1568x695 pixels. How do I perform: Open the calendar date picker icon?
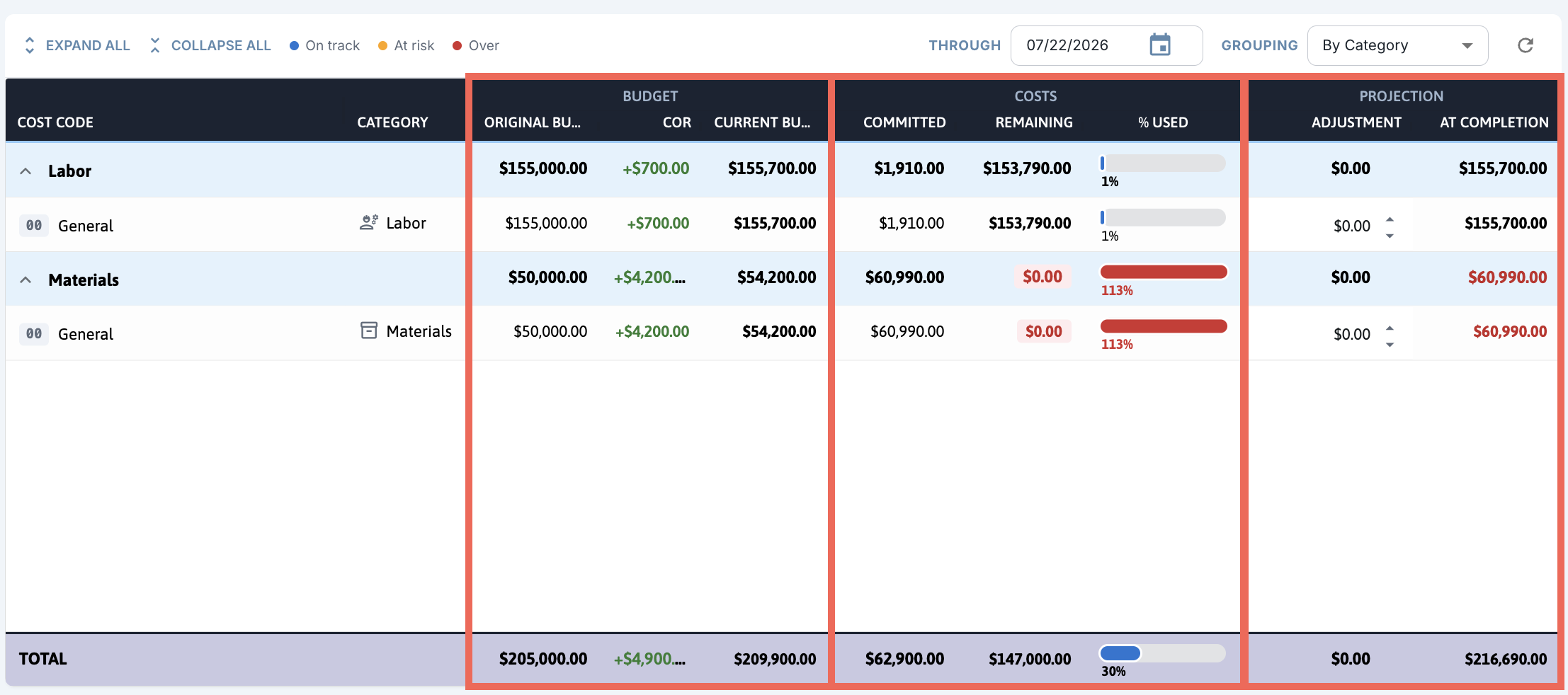point(1159,45)
